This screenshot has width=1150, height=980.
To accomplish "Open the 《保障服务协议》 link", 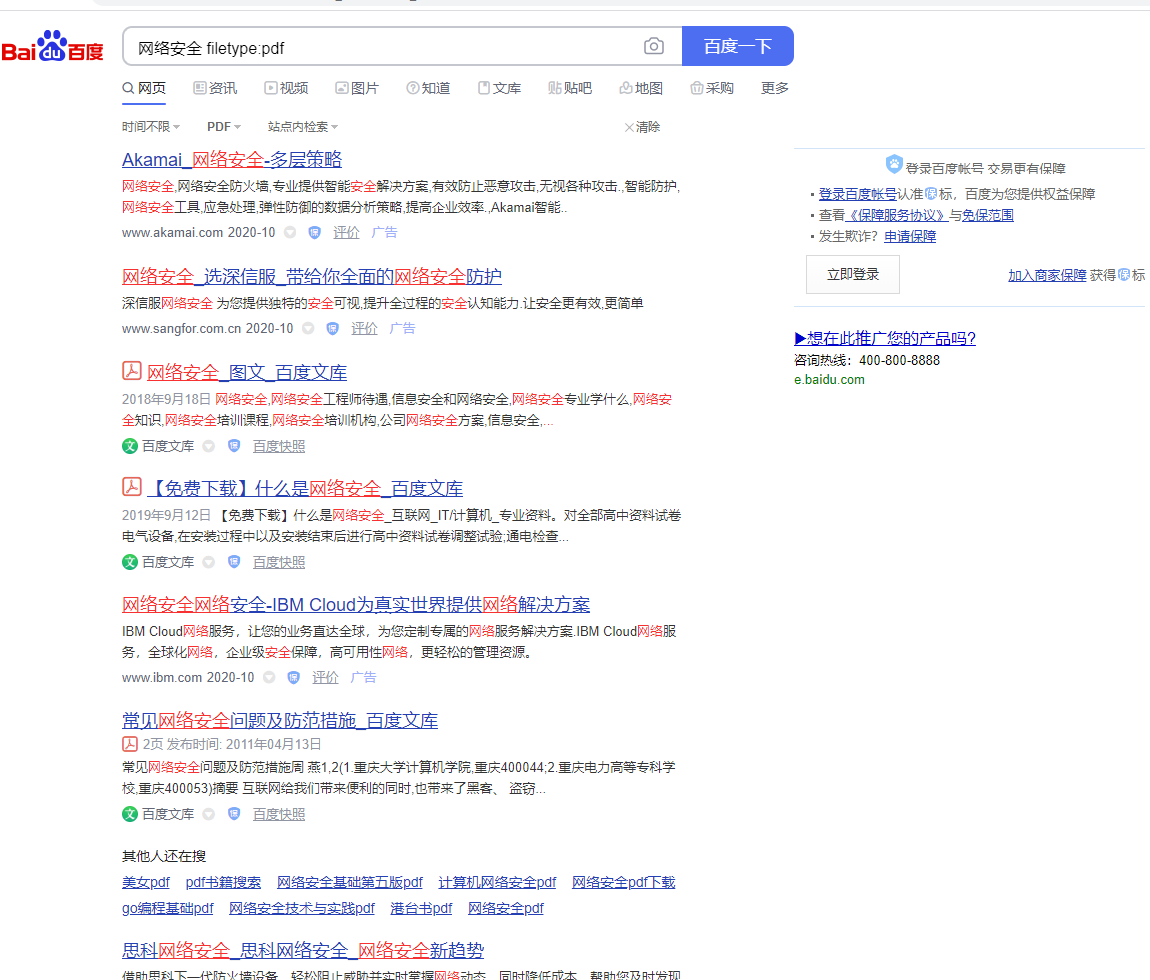I will [896, 216].
